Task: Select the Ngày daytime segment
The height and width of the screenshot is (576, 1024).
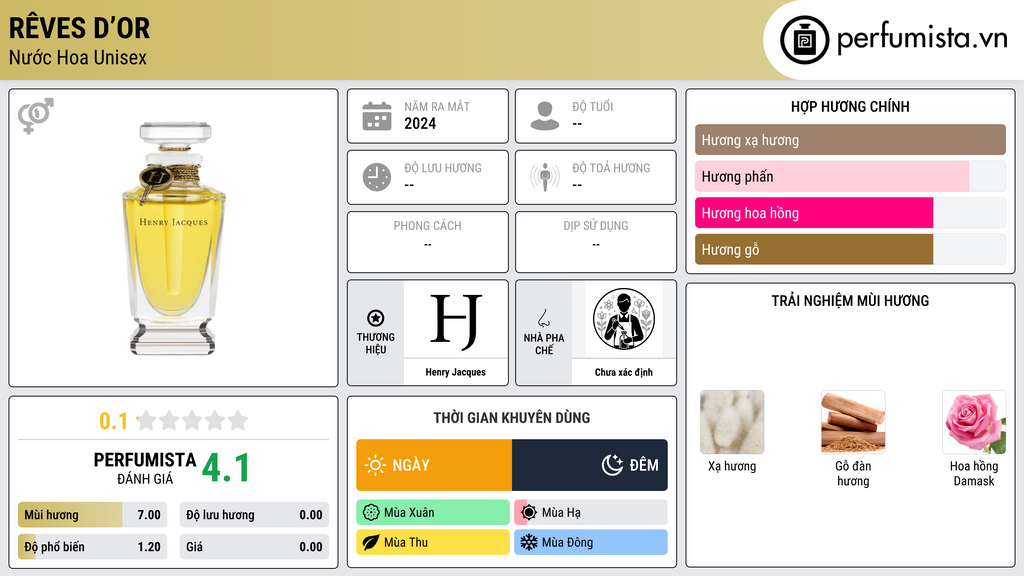Action: coord(434,465)
